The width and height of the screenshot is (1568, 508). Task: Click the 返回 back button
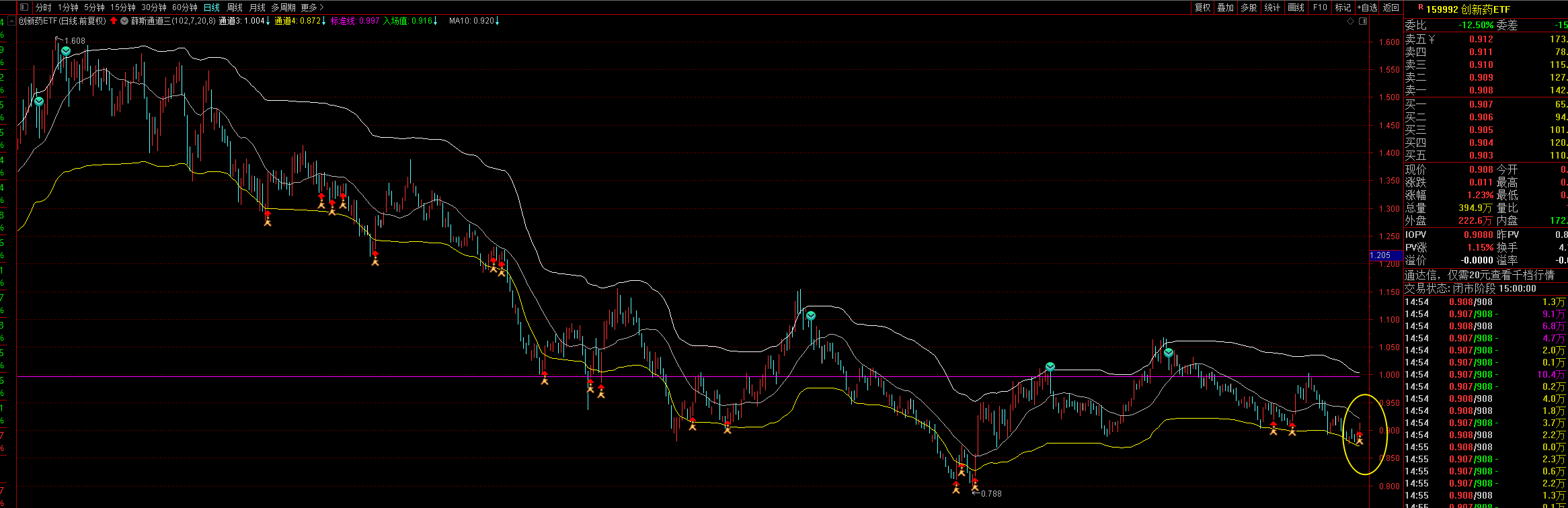(1390, 7)
